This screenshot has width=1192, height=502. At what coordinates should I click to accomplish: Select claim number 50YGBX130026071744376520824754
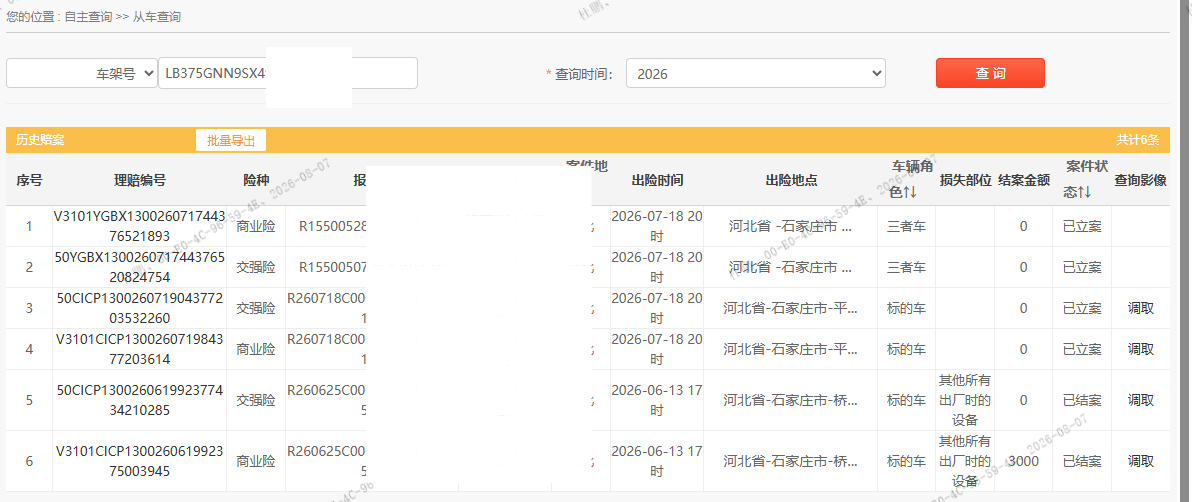pos(140,267)
